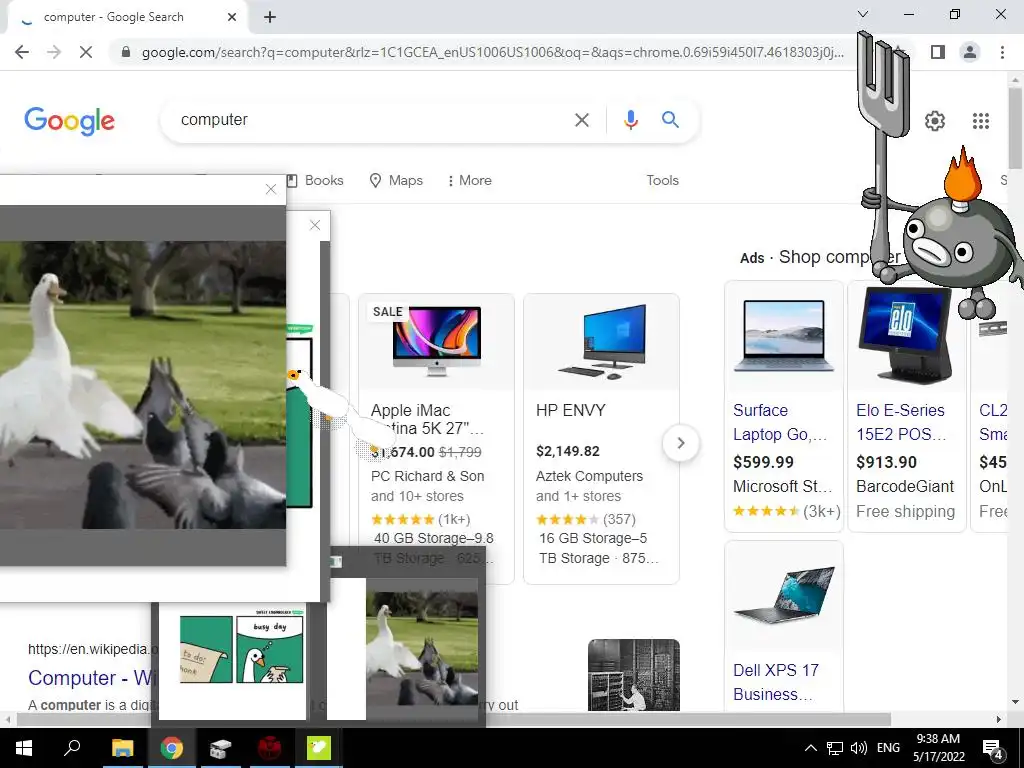
Task: Open Elo E-Series 15E2 POS ad
Action: (x=901, y=422)
